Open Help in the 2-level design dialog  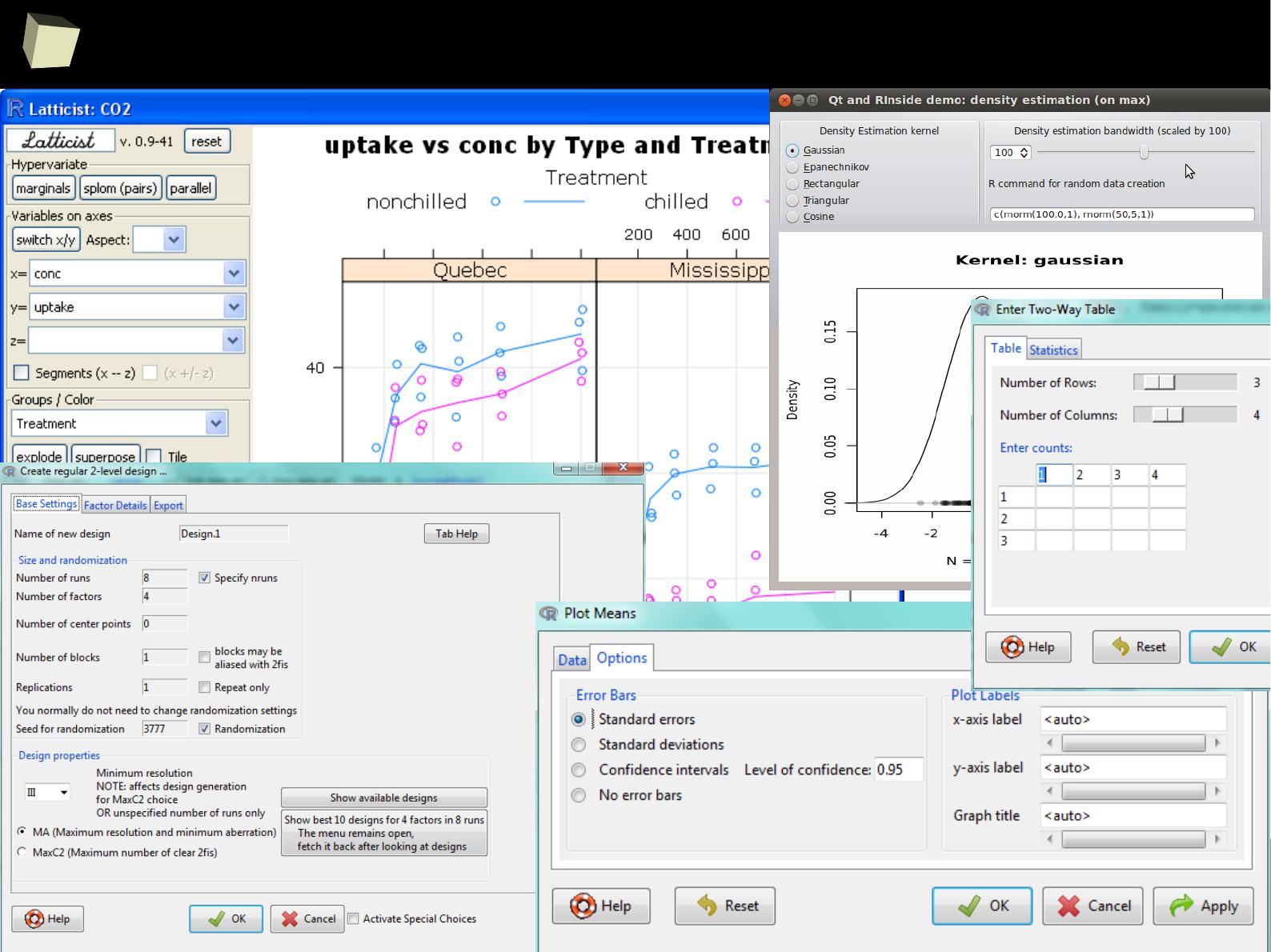[47, 918]
